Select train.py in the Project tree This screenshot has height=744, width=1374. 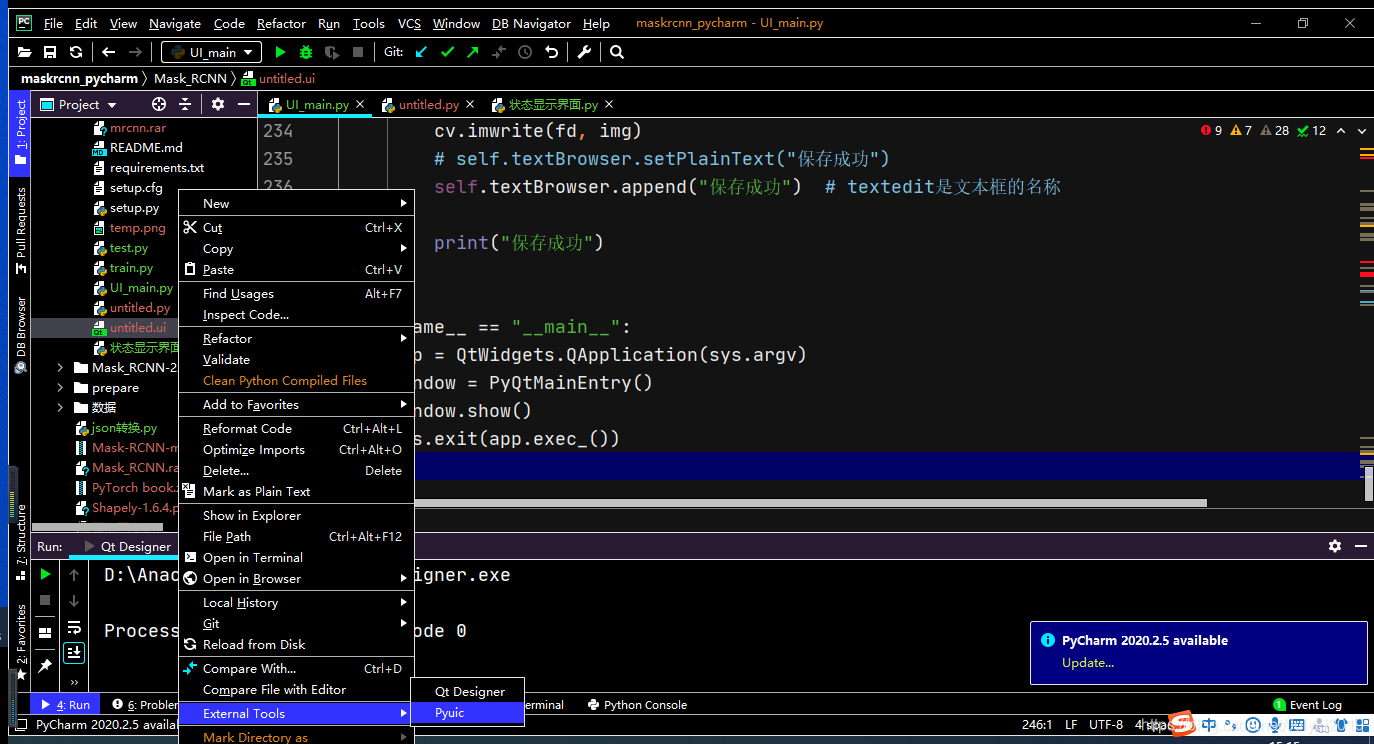pos(131,268)
